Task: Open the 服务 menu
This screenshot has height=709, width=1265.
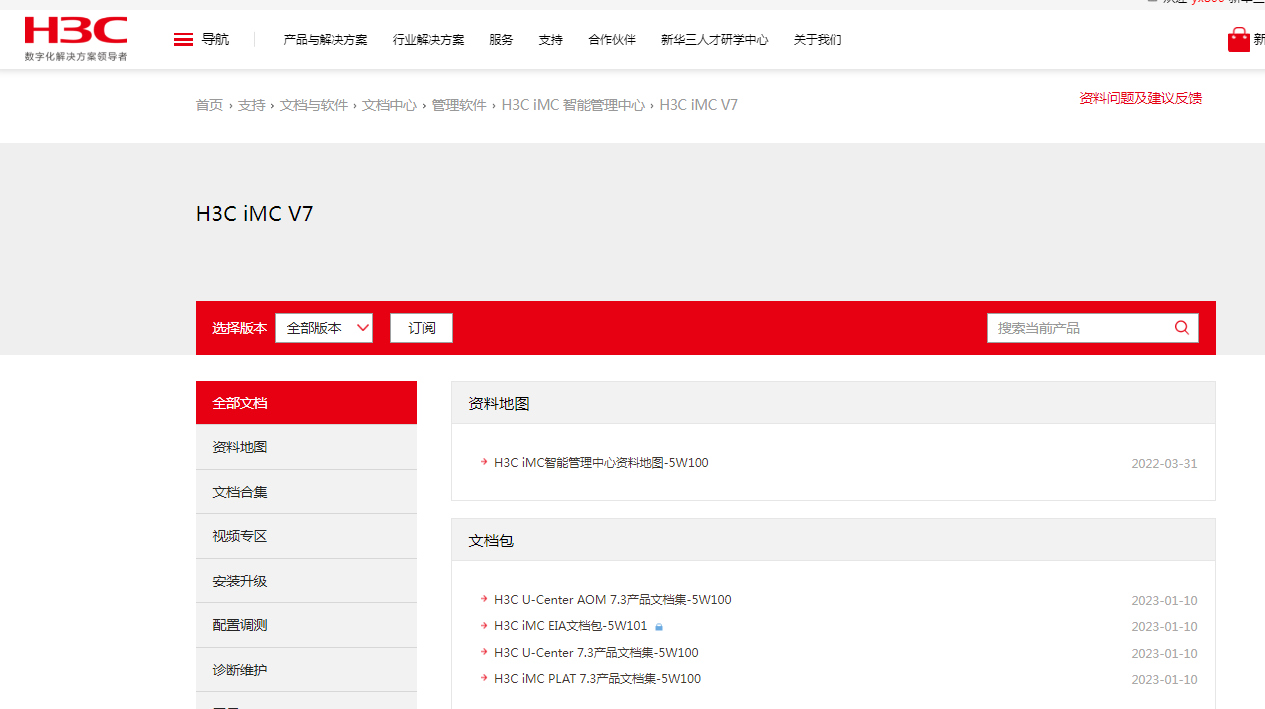Action: pyautogui.click(x=501, y=40)
